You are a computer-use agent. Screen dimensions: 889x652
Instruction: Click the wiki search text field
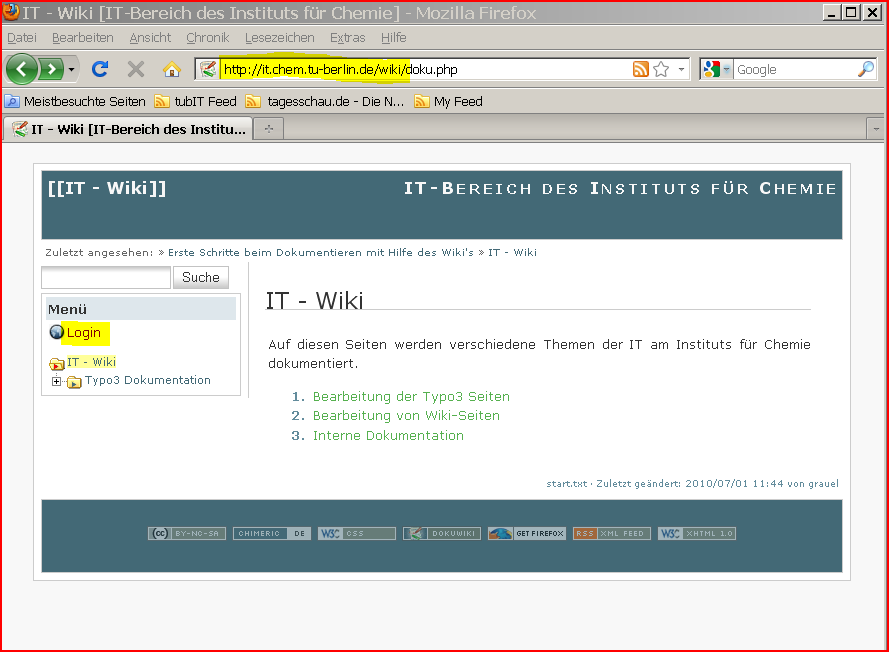[x=106, y=277]
